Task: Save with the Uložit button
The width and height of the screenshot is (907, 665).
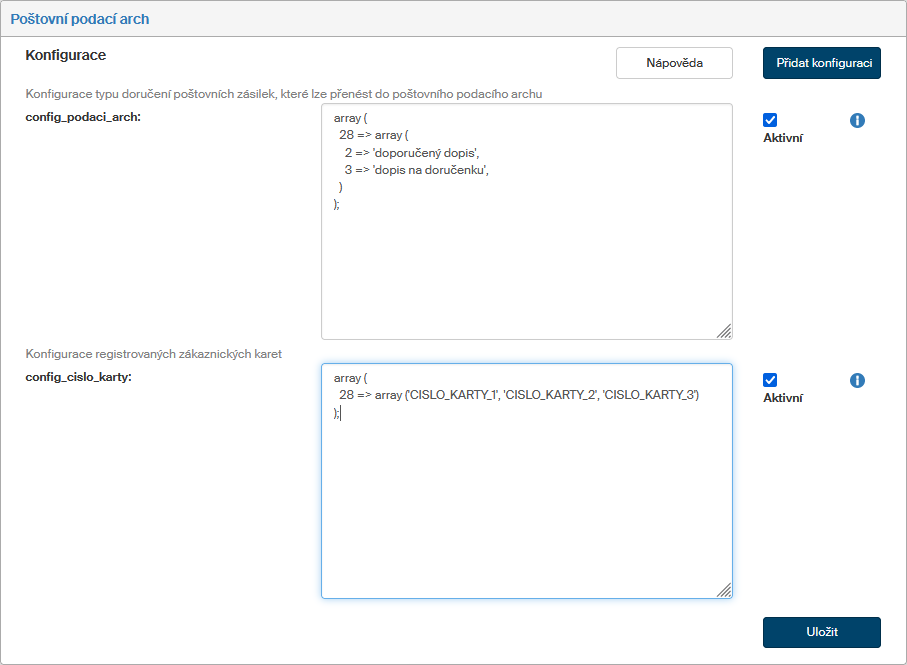Action: (821, 632)
